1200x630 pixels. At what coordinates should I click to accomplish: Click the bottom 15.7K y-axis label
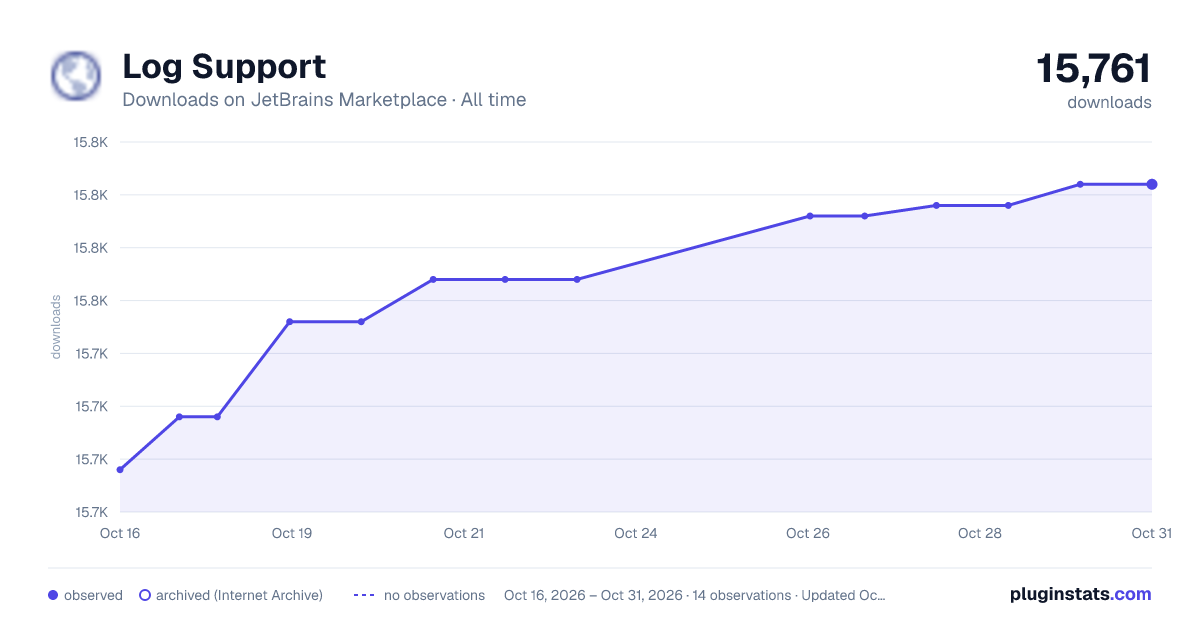pos(91,512)
